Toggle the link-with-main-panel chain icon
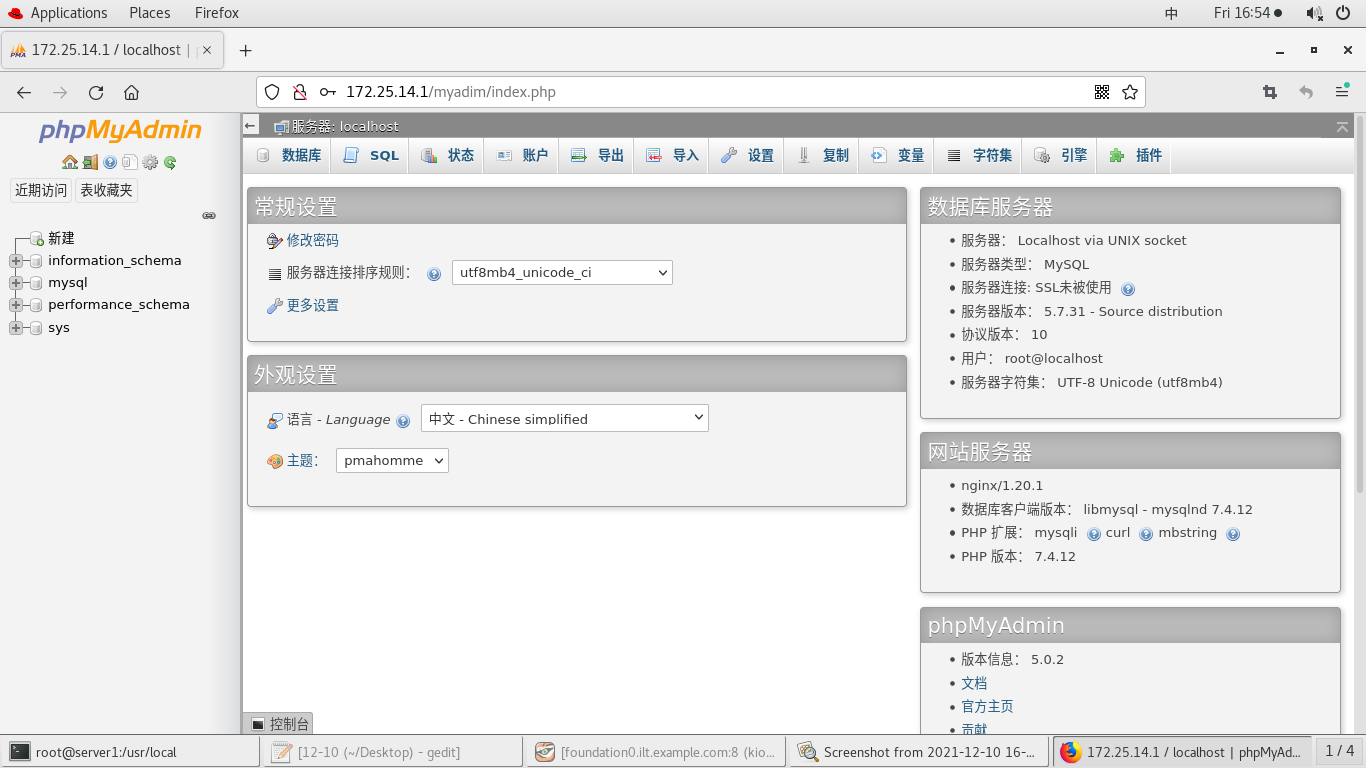 pos(209,215)
